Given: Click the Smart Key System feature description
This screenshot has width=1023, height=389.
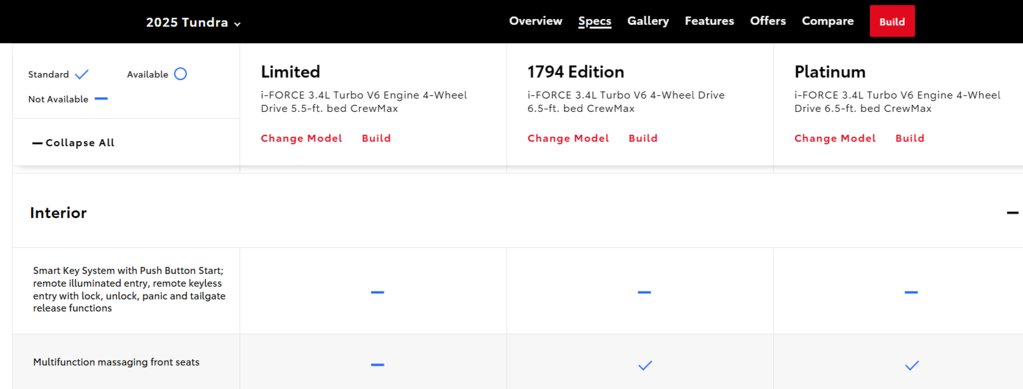Looking at the screenshot, I should (x=128, y=289).
